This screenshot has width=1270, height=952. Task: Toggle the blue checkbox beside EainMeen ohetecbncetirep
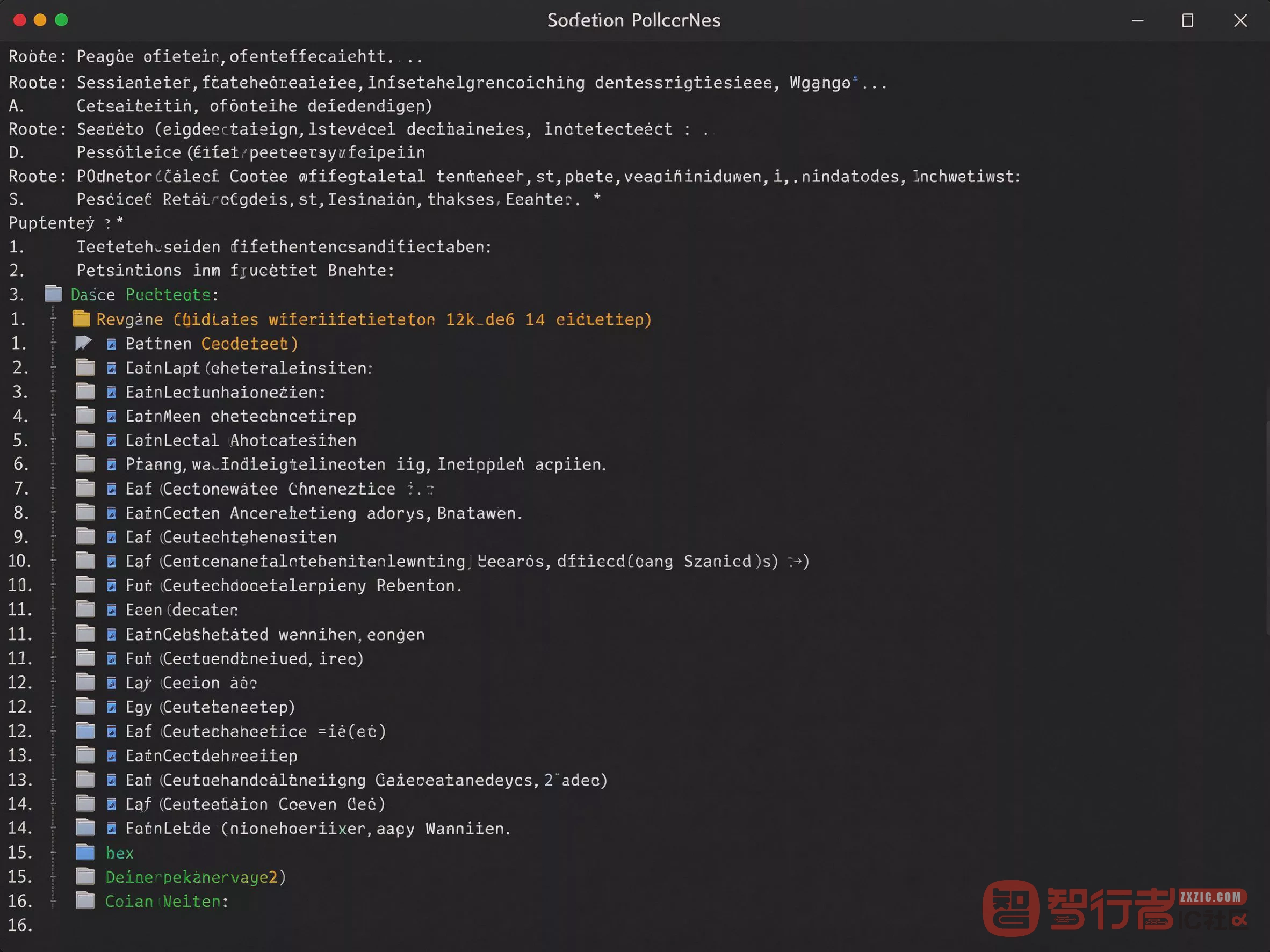(111, 416)
